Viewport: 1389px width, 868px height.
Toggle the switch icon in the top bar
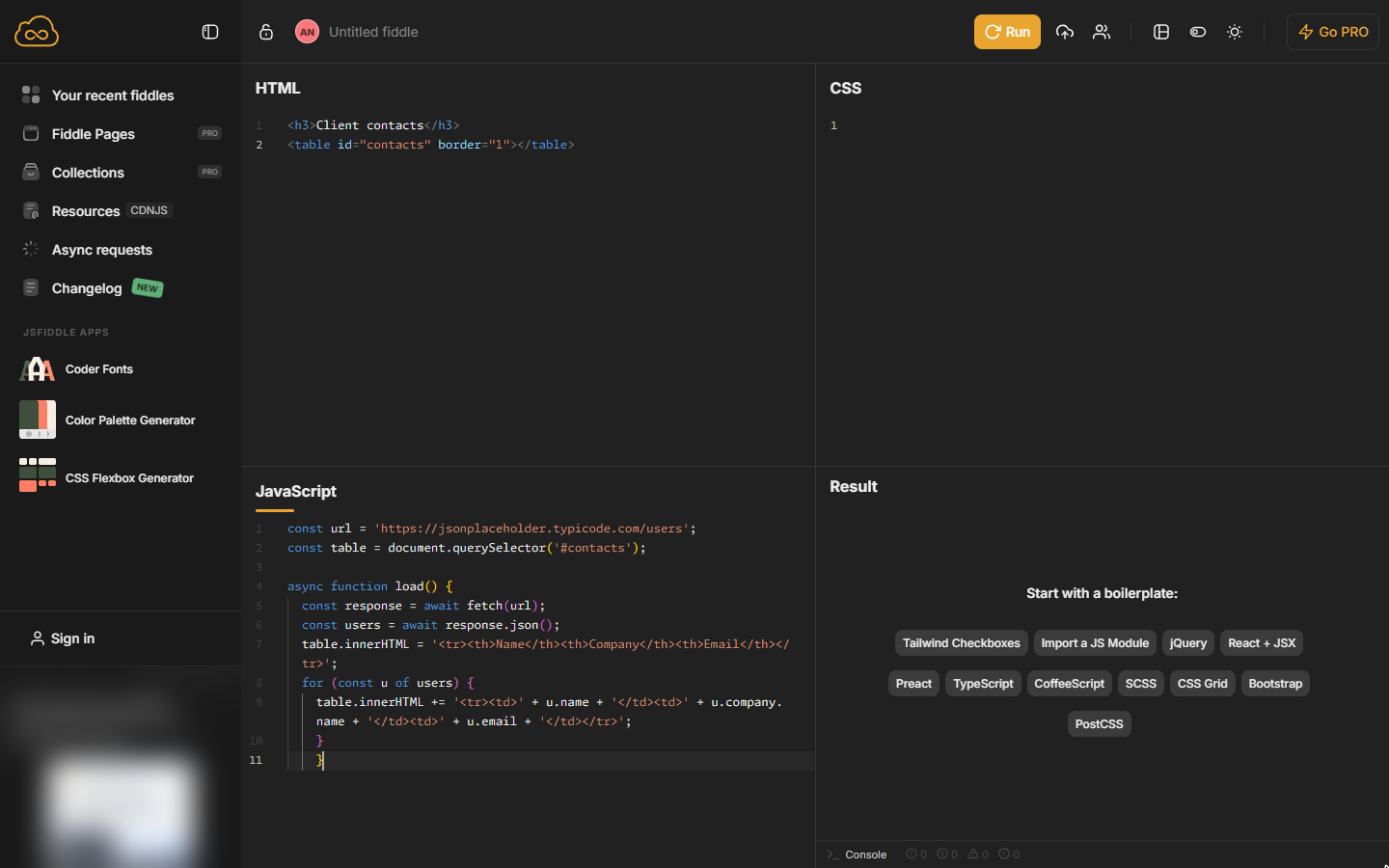(x=1198, y=32)
